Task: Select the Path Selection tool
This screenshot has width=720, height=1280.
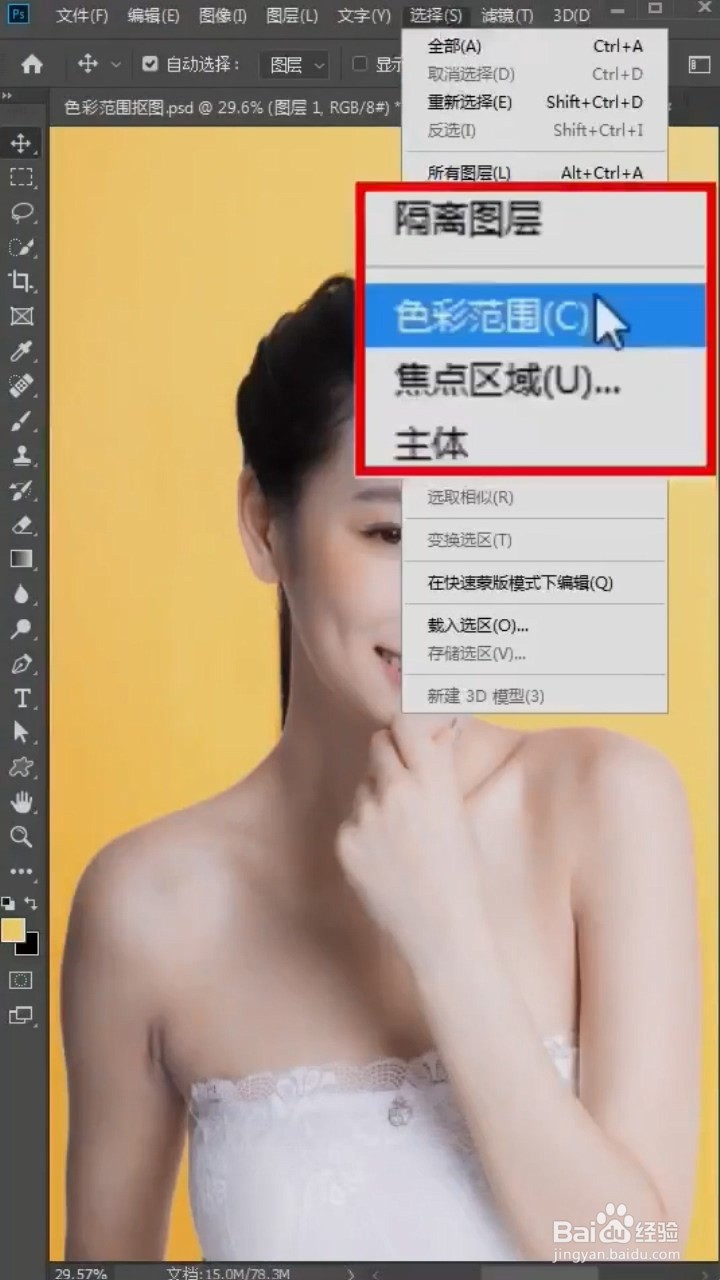Action: [21, 732]
